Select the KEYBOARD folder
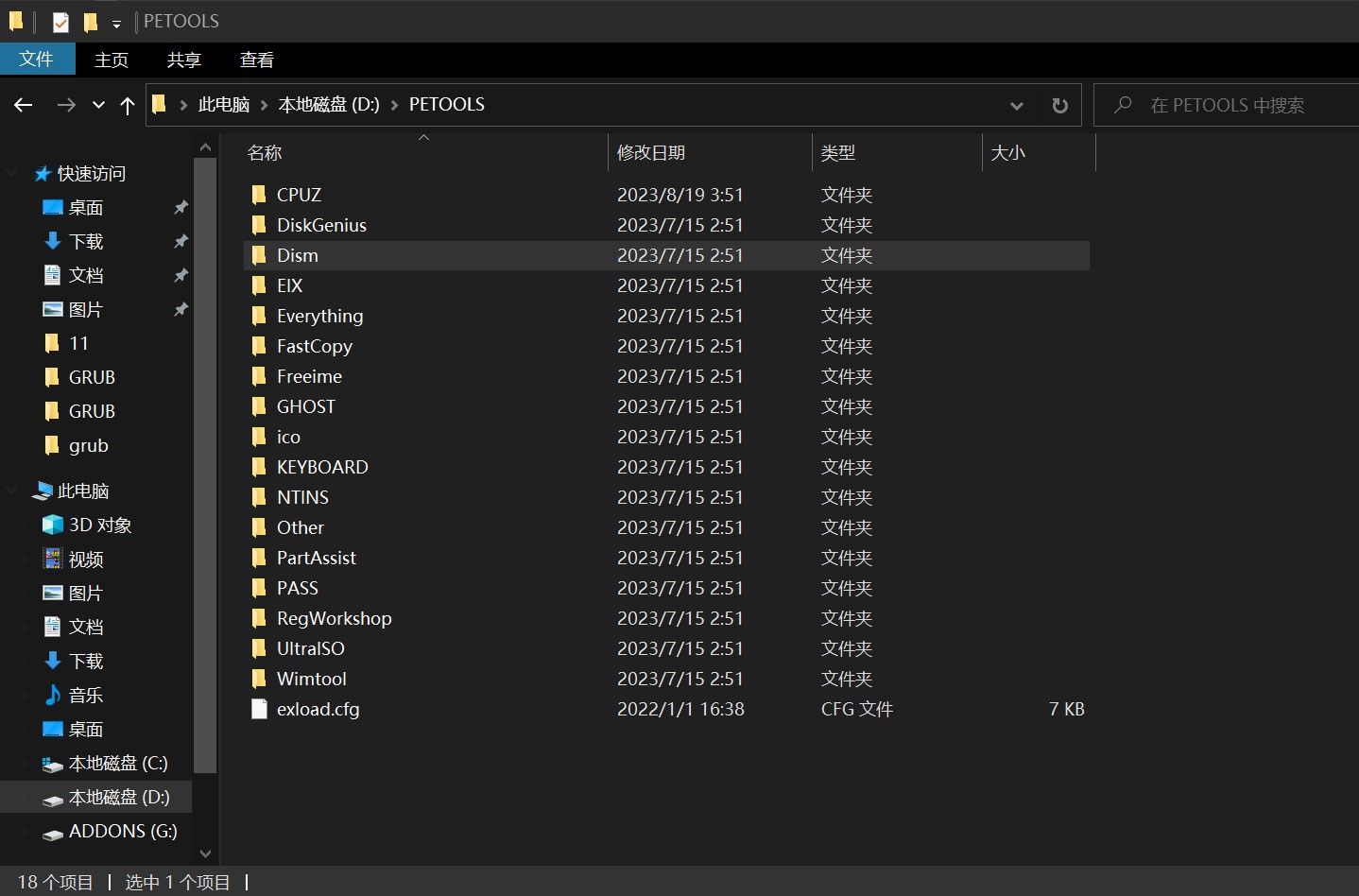1359x896 pixels. pyautogui.click(x=322, y=467)
